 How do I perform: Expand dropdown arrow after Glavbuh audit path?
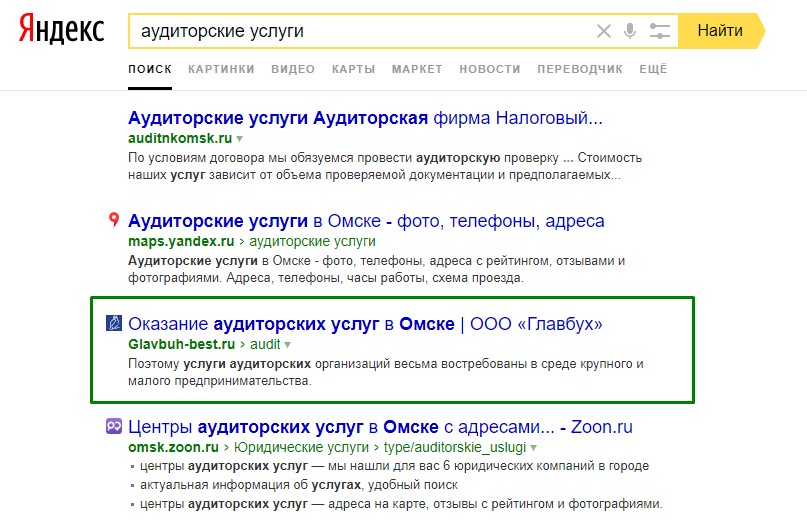(287, 344)
